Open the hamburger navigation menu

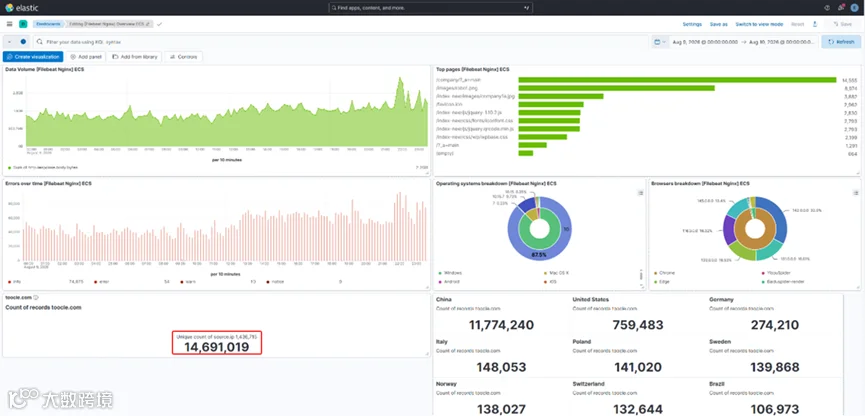click(x=9, y=24)
